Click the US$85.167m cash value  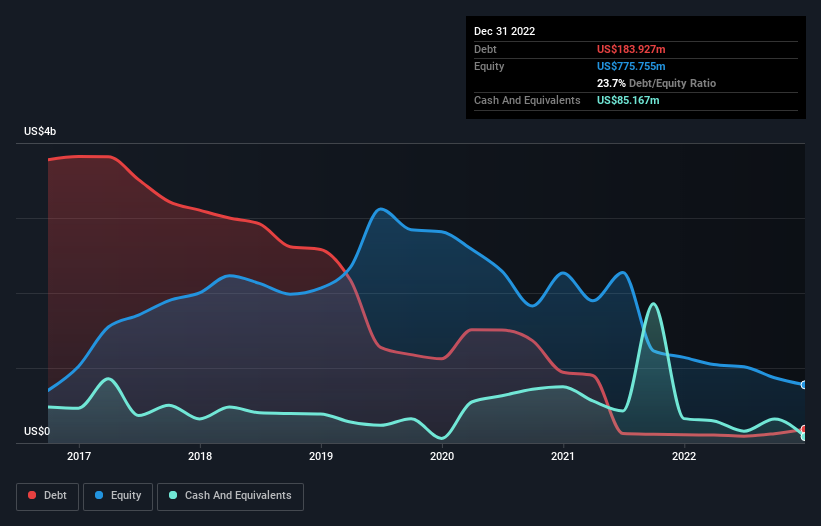click(x=628, y=100)
